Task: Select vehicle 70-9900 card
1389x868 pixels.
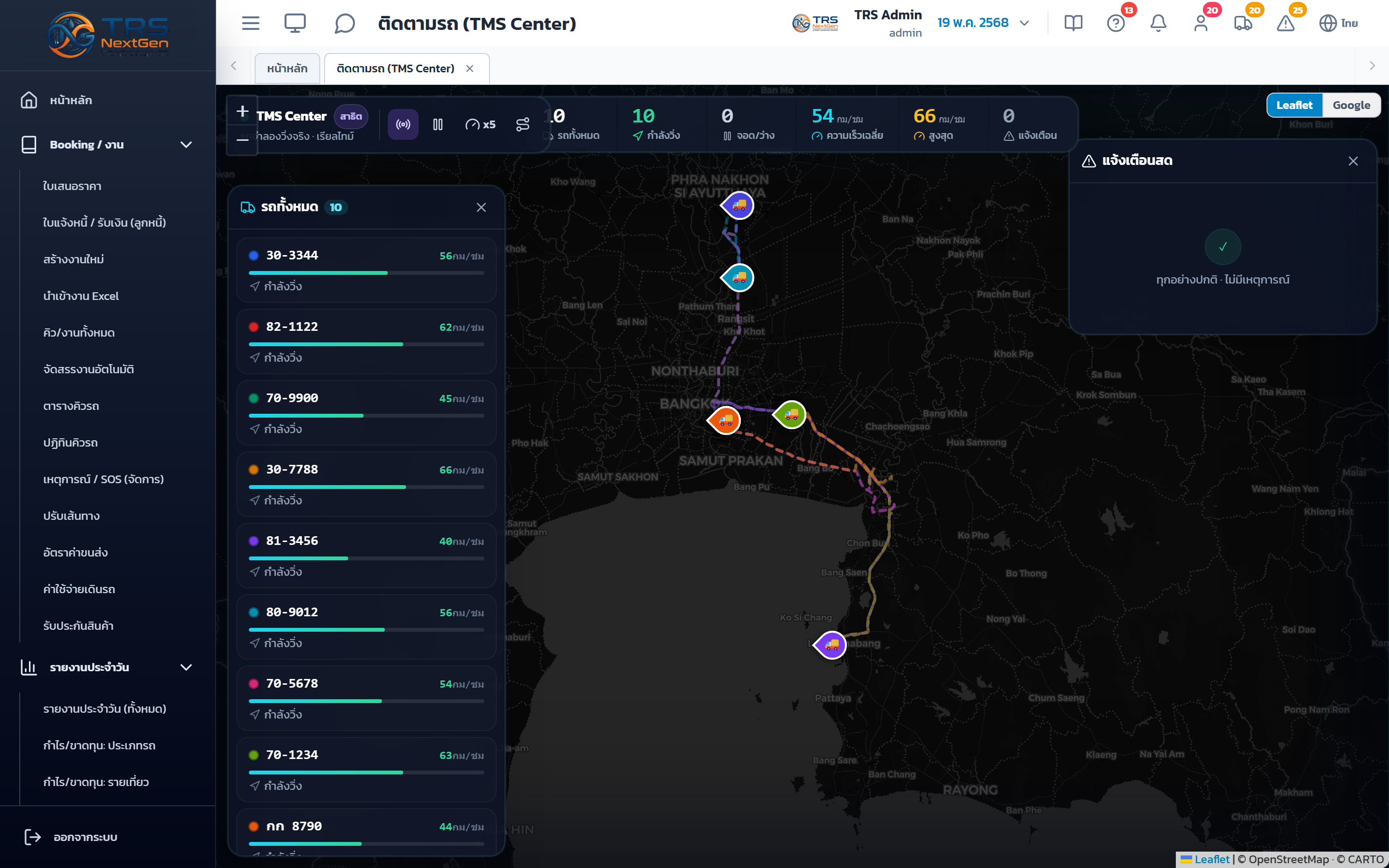Action: 366,413
